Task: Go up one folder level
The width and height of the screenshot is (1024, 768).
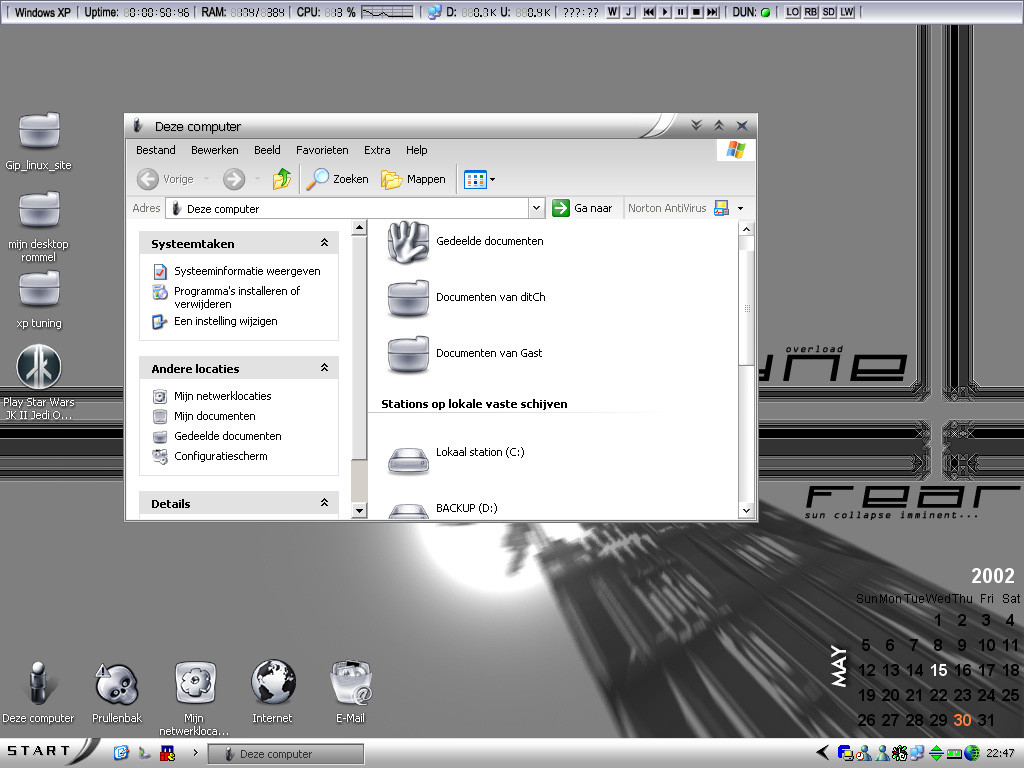Action: click(281, 179)
